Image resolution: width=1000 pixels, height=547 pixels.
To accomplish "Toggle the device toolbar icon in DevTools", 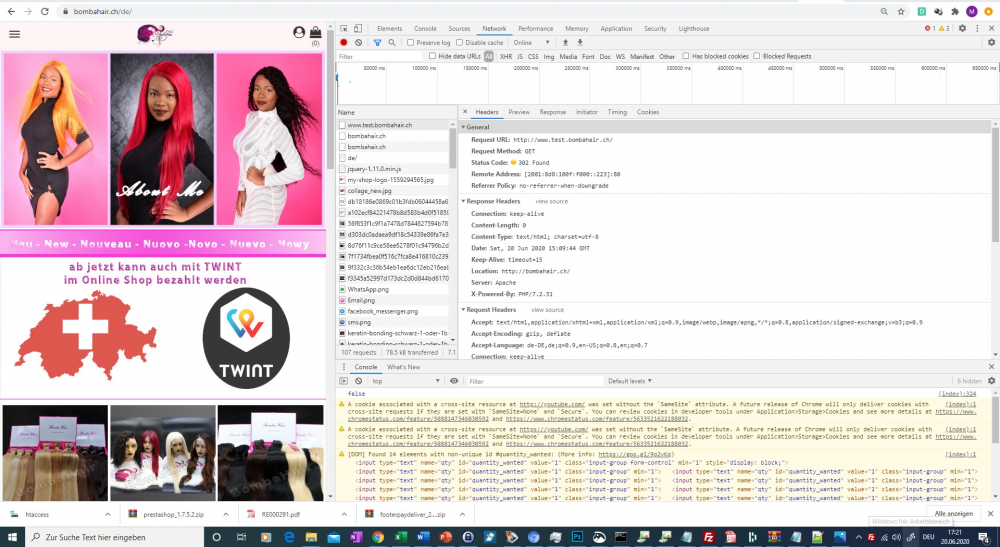I will pos(358,29).
